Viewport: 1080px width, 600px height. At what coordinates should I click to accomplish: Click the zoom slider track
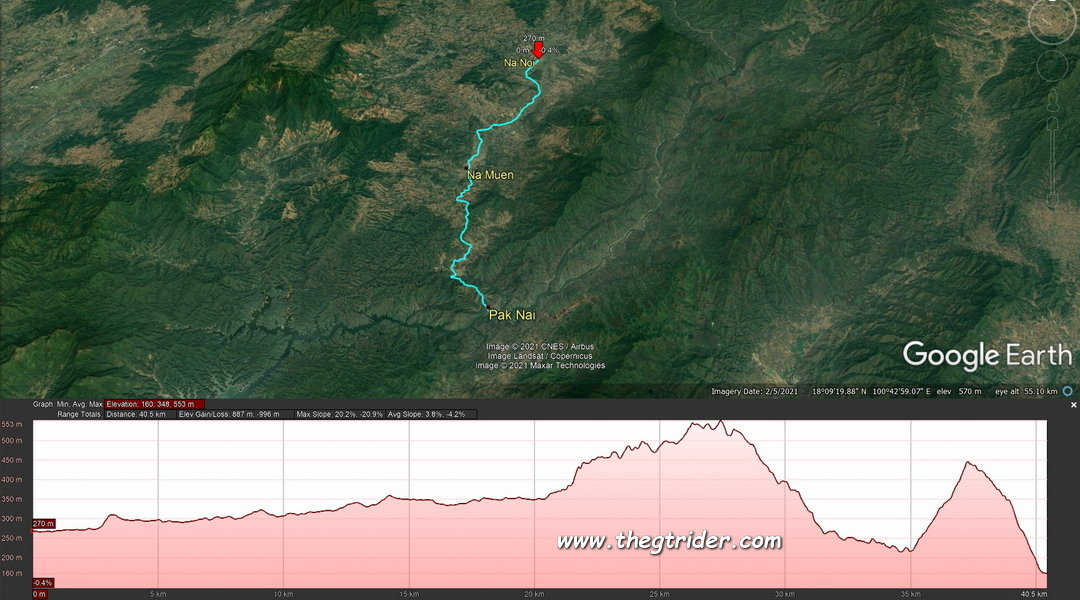pos(1052,163)
